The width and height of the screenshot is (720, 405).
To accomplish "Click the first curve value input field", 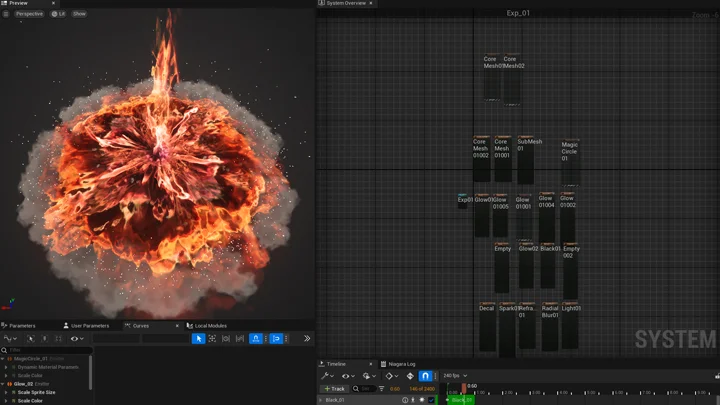I will click(116, 338).
